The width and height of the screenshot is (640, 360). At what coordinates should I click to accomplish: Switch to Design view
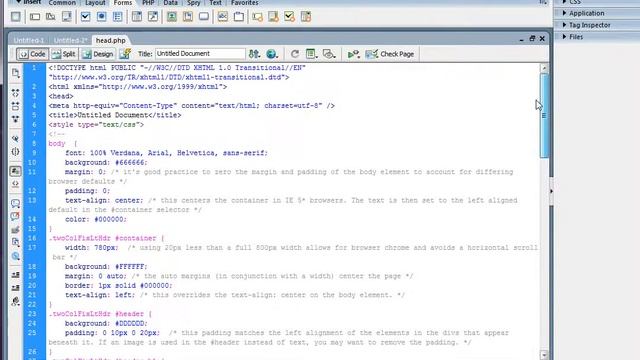tap(98, 54)
